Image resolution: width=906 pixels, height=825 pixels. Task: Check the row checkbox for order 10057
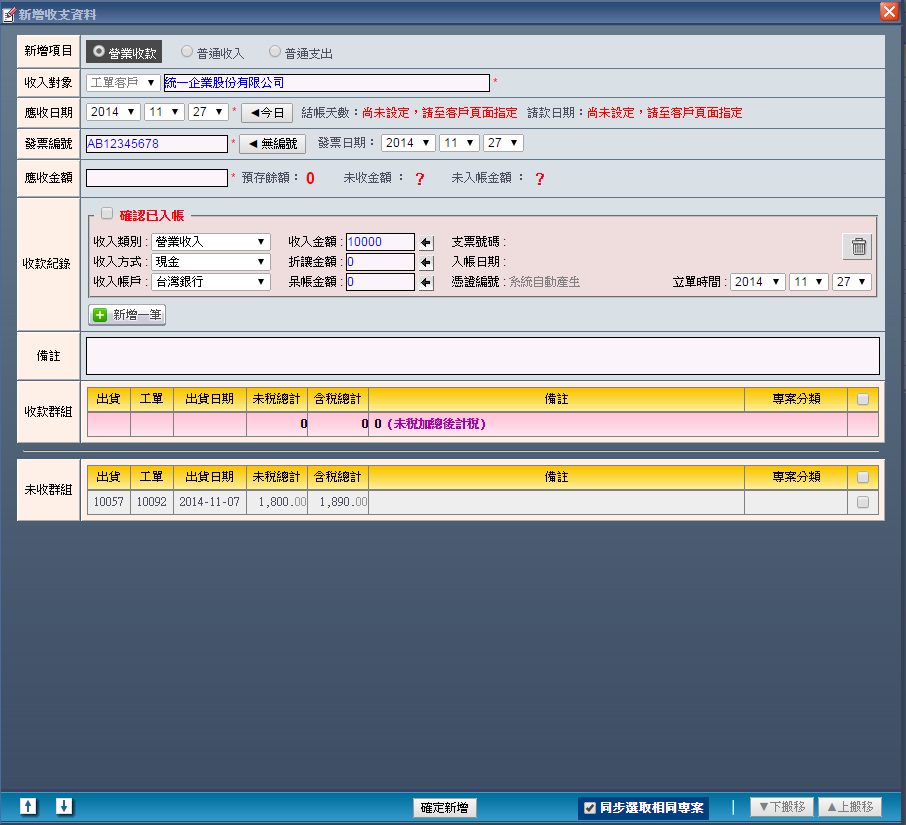tap(863, 502)
